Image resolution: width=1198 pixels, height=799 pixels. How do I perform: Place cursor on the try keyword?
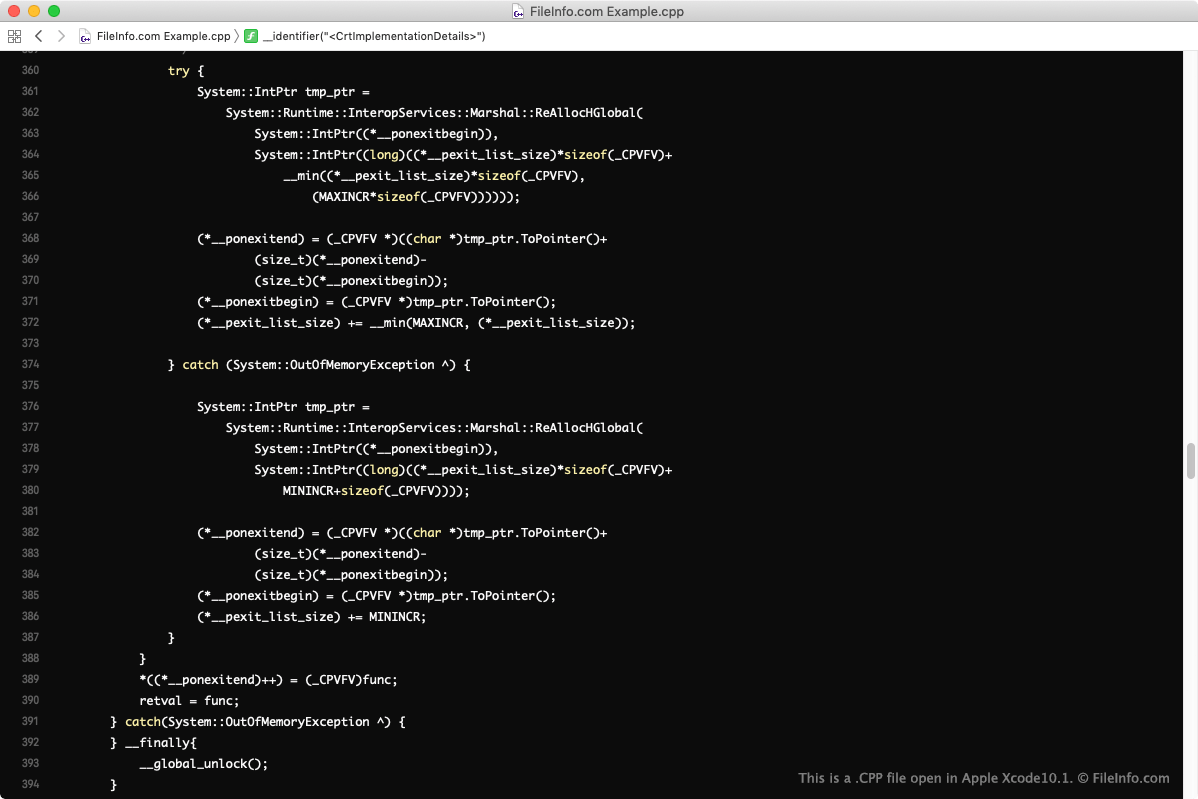tap(179, 71)
